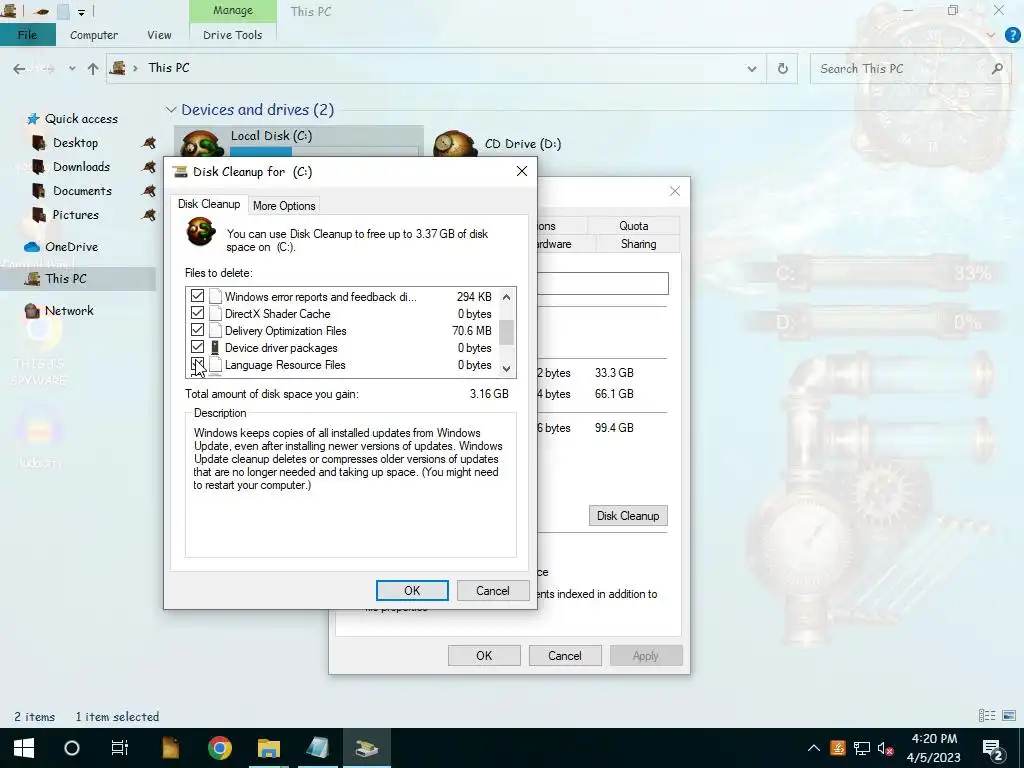Open the Computer ribbon tab
The image size is (1024, 768).
click(93, 35)
